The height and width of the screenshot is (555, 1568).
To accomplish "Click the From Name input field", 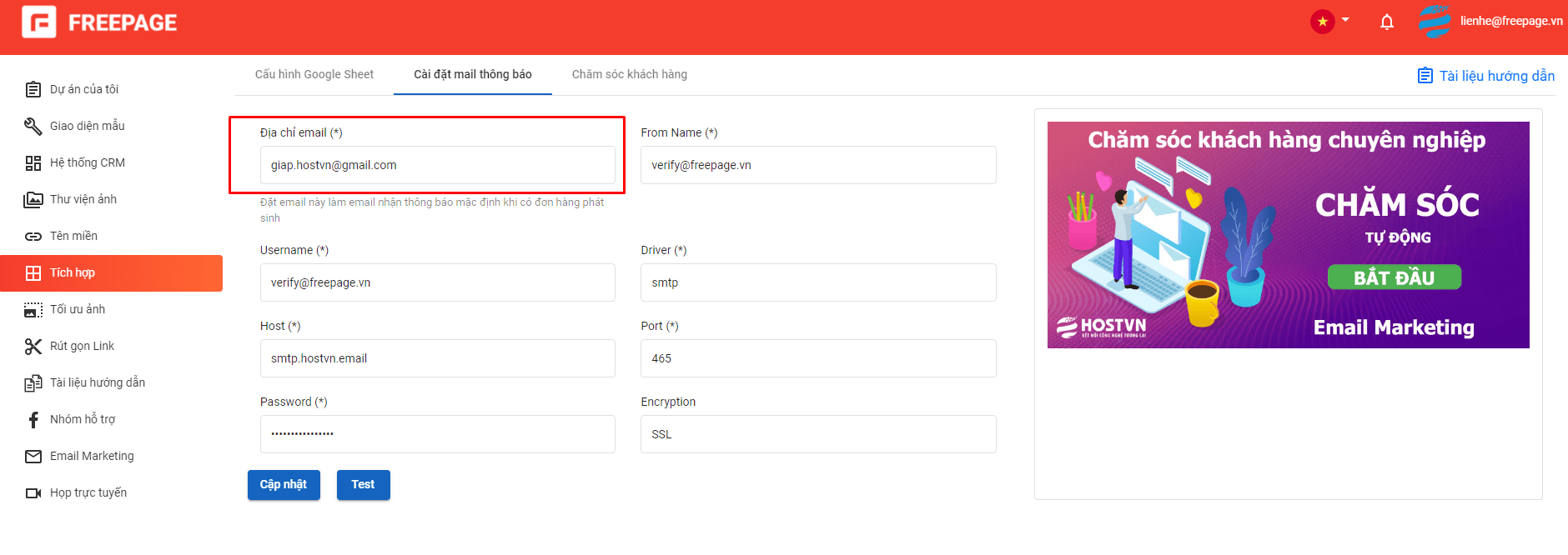I will 818,165.
